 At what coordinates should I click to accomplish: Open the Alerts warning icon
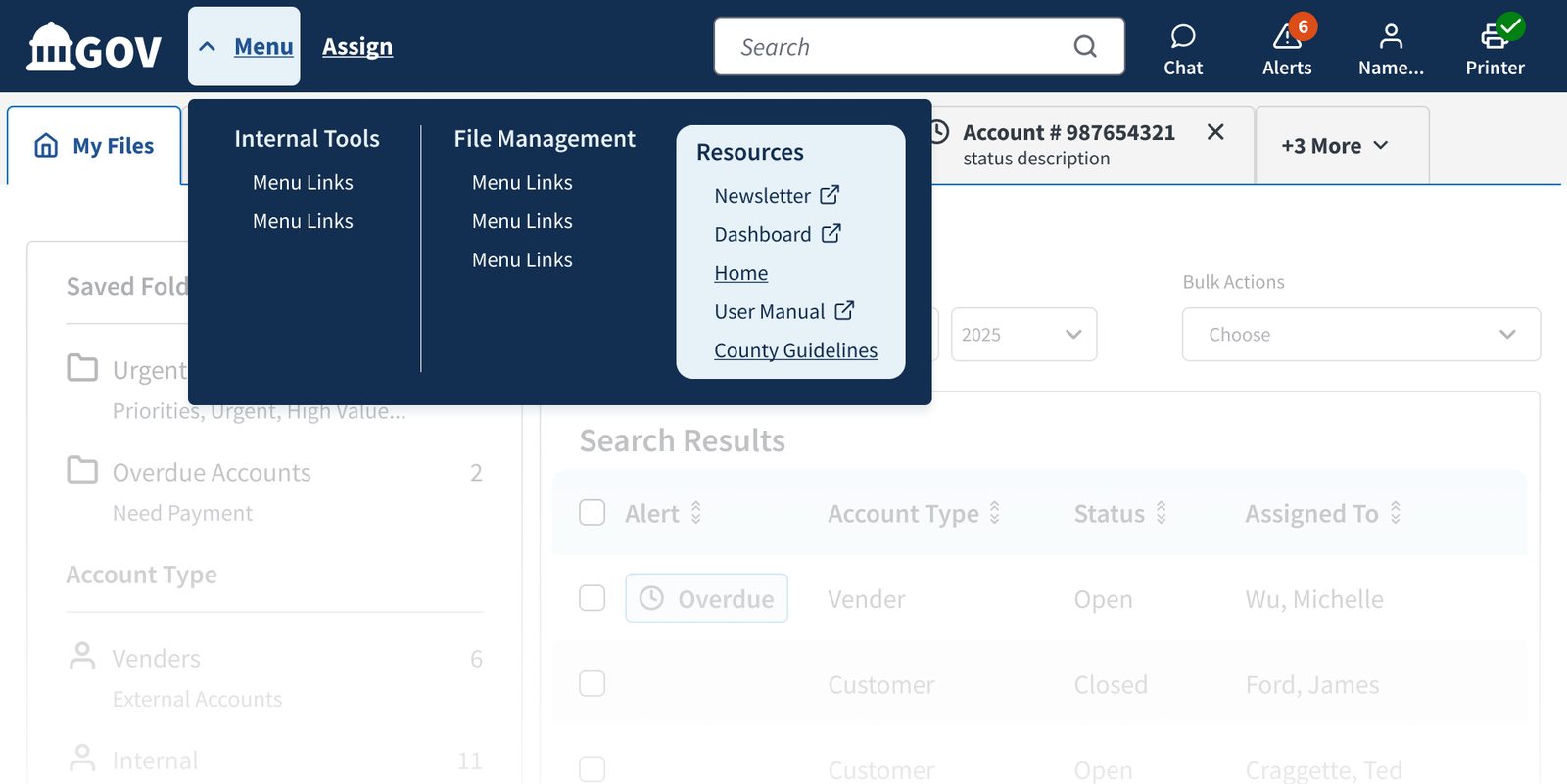coord(1287,37)
